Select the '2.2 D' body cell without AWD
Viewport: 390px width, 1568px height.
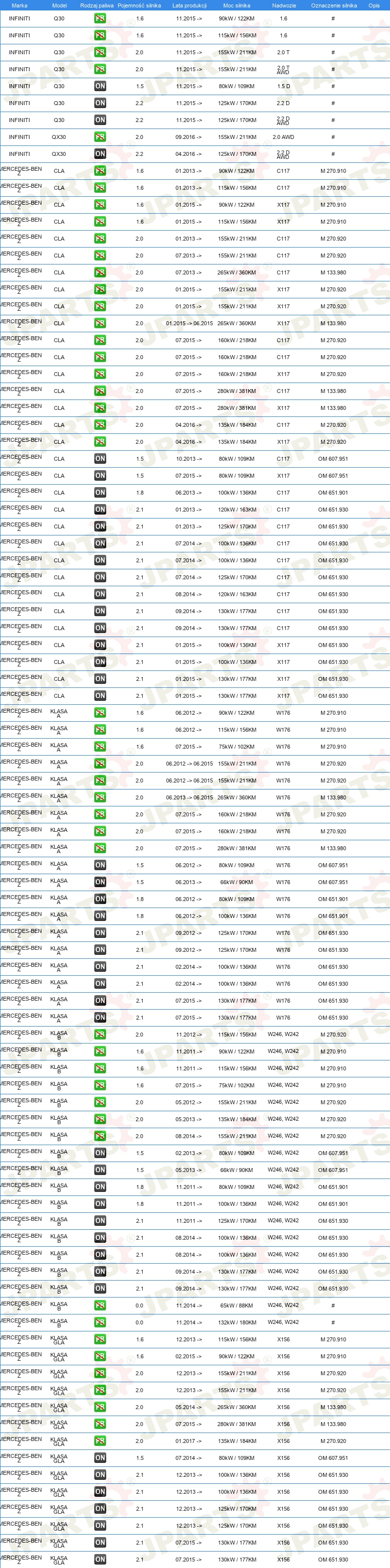(x=283, y=104)
